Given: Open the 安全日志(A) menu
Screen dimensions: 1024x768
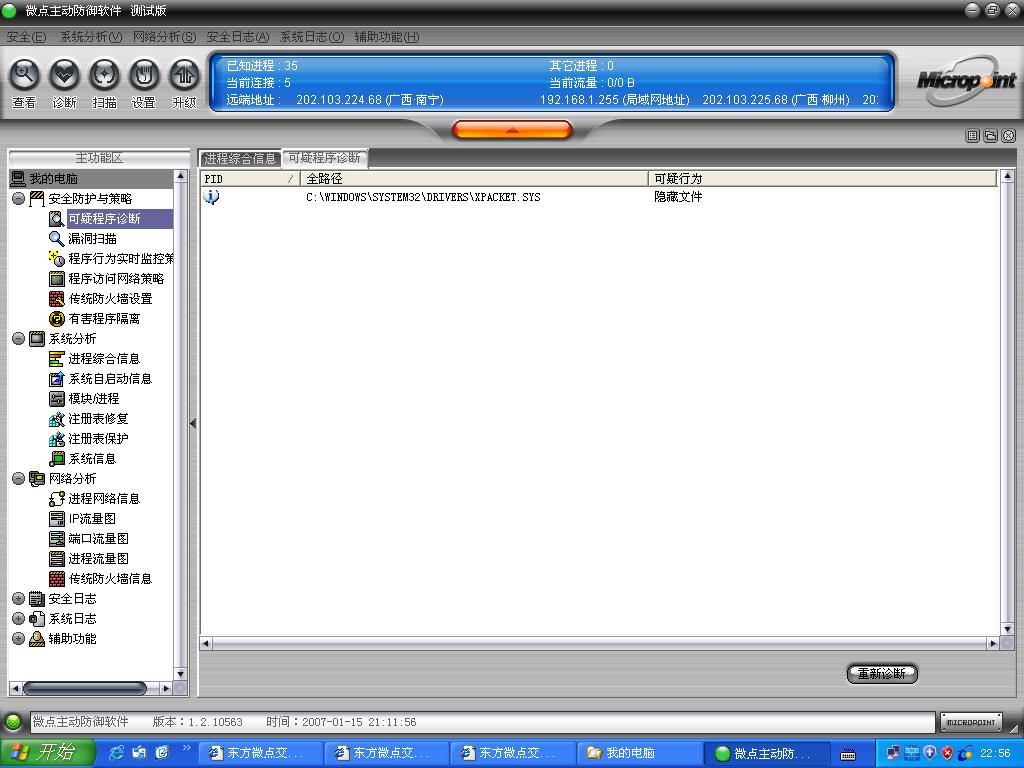Looking at the screenshot, I should pyautogui.click(x=238, y=37).
